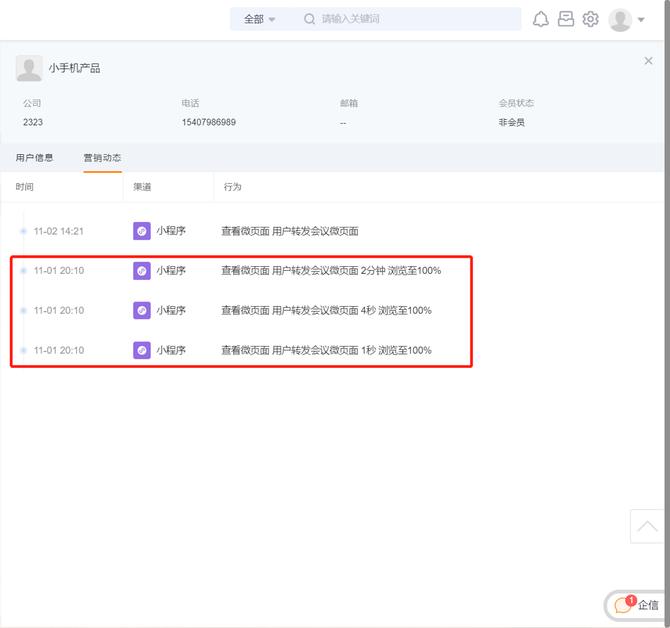
Task: Select the record with 4秒 browsing duration
Action: tap(326, 311)
